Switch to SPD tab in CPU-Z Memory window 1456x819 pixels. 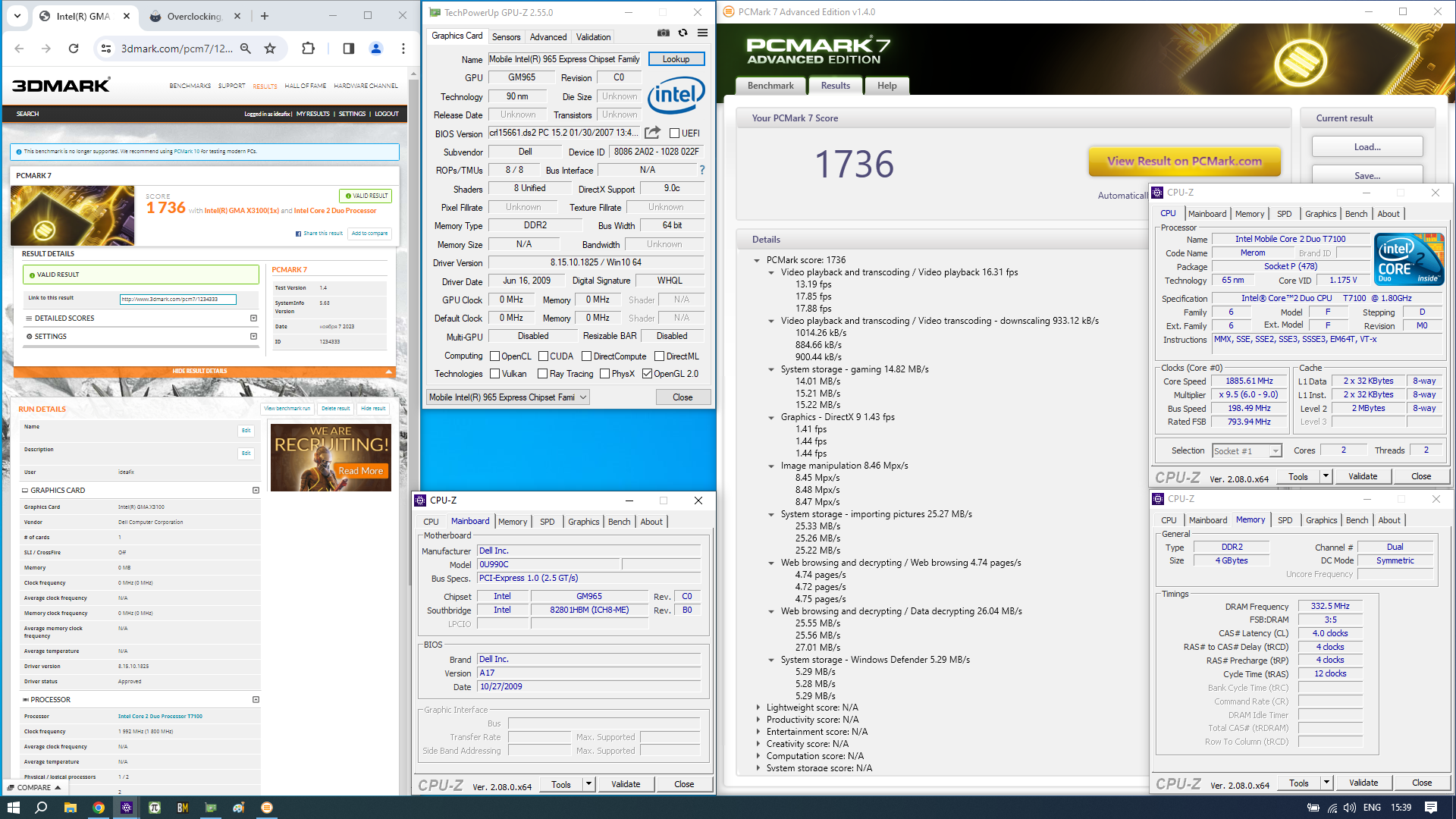(1285, 520)
